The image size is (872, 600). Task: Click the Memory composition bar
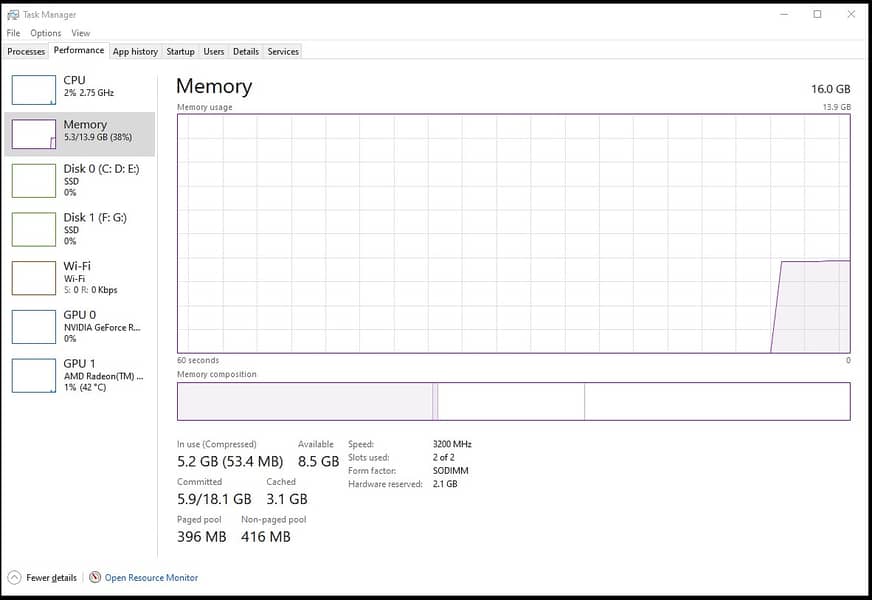tap(513, 401)
